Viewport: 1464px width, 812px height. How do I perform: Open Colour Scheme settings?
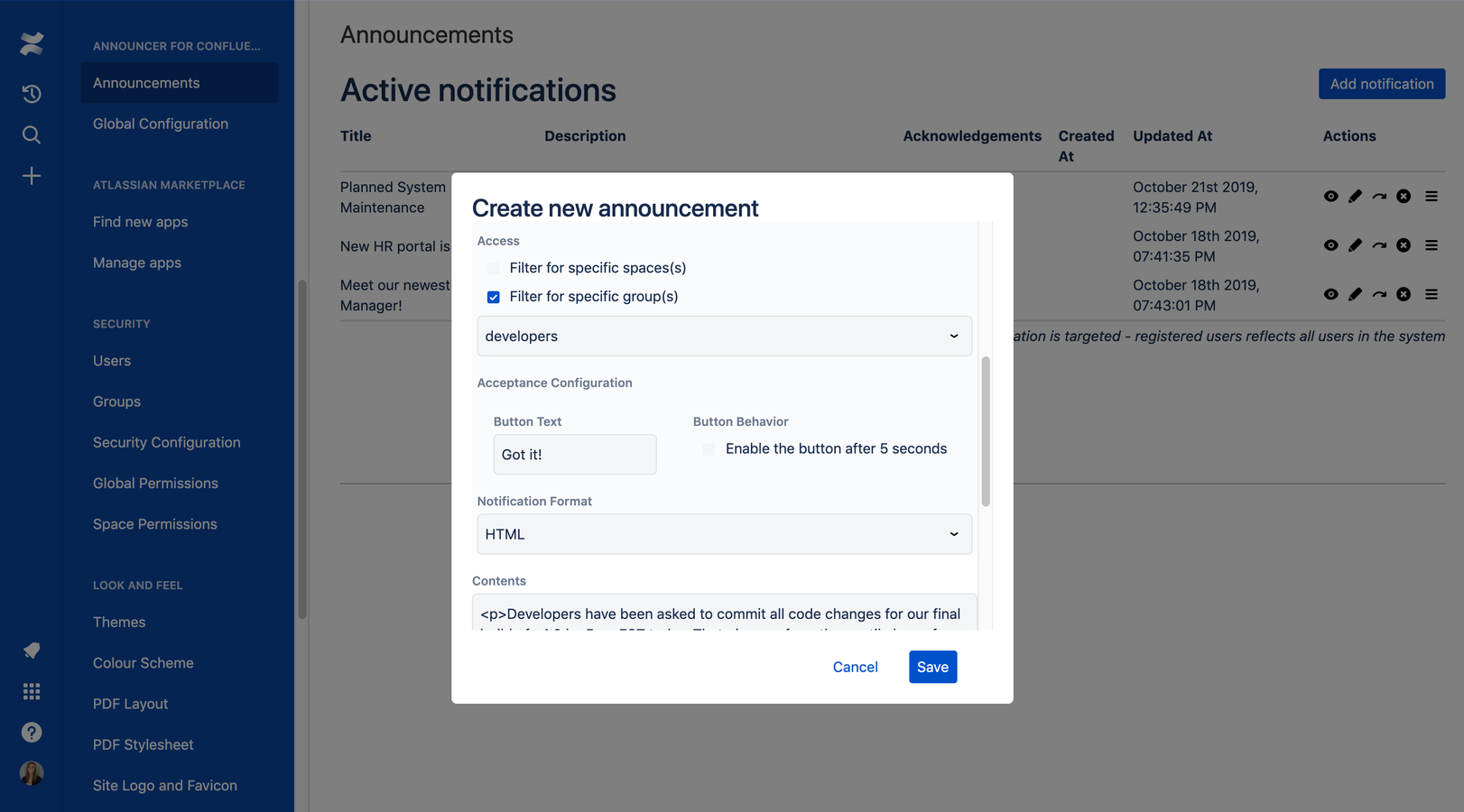144,663
